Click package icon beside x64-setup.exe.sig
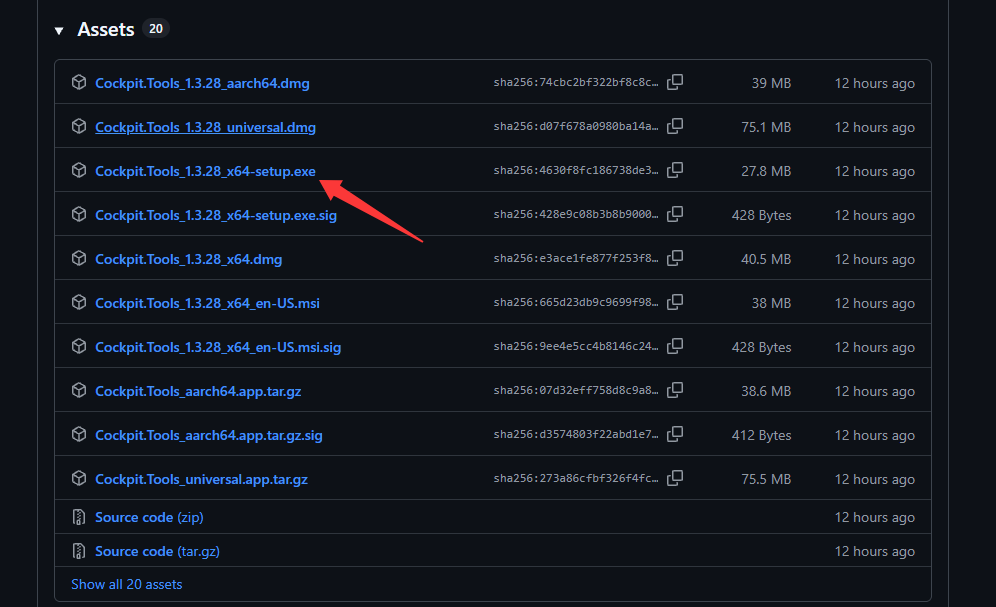The height and width of the screenshot is (607, 996). [x=79, y=214]
